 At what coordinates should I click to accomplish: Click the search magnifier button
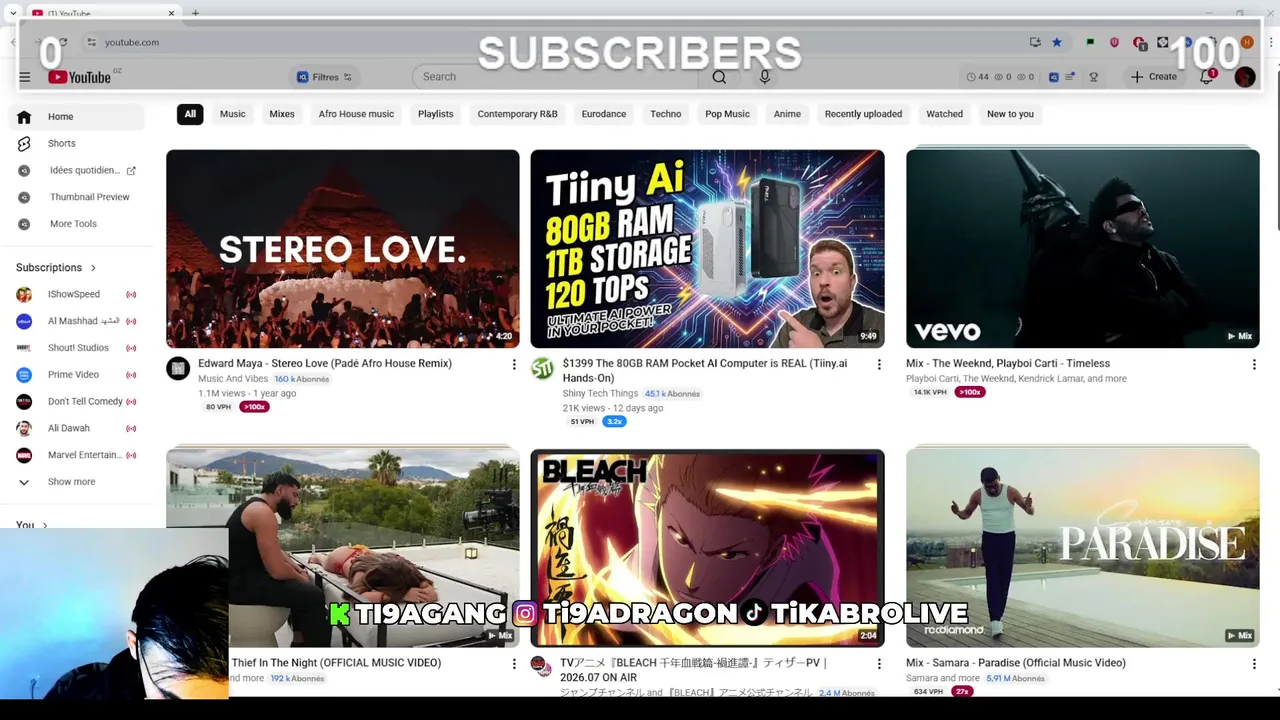719,77
